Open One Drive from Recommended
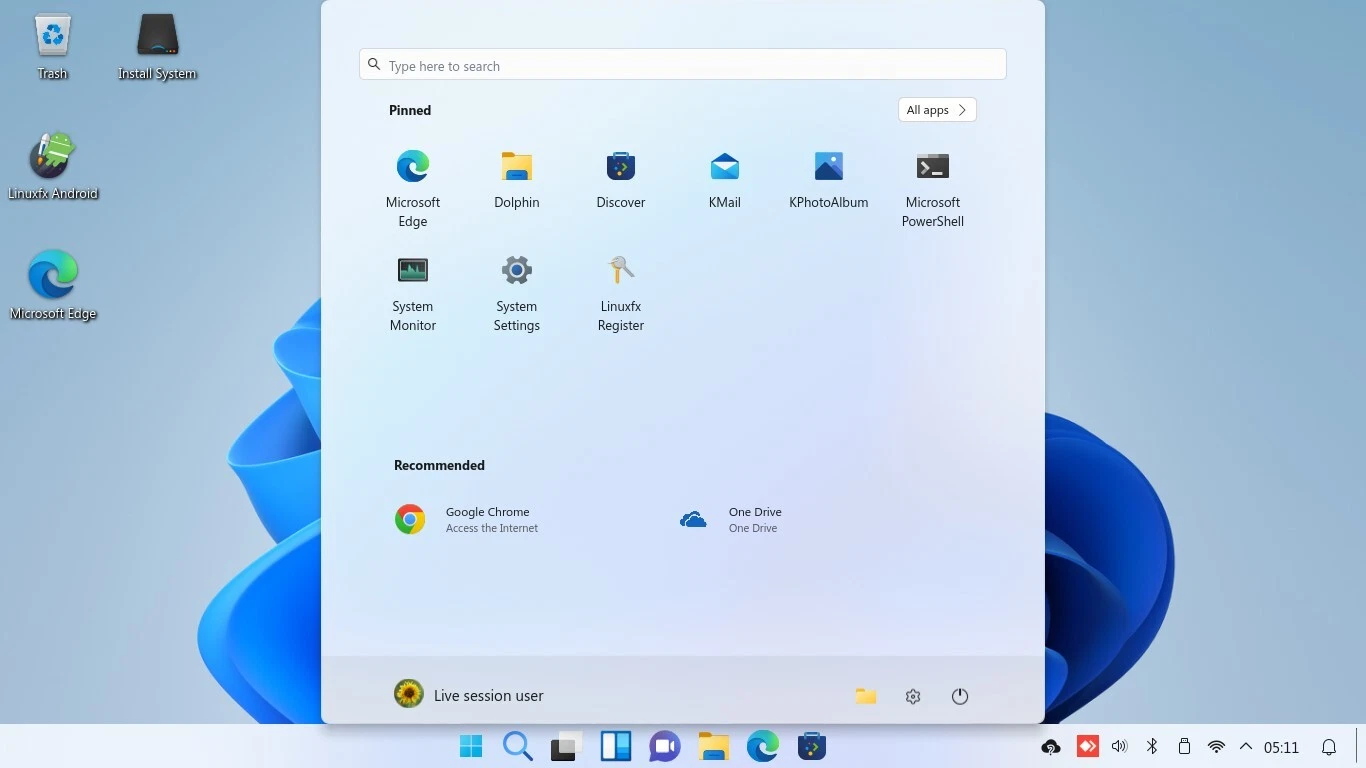1366x768 pixels. point(731,519)
